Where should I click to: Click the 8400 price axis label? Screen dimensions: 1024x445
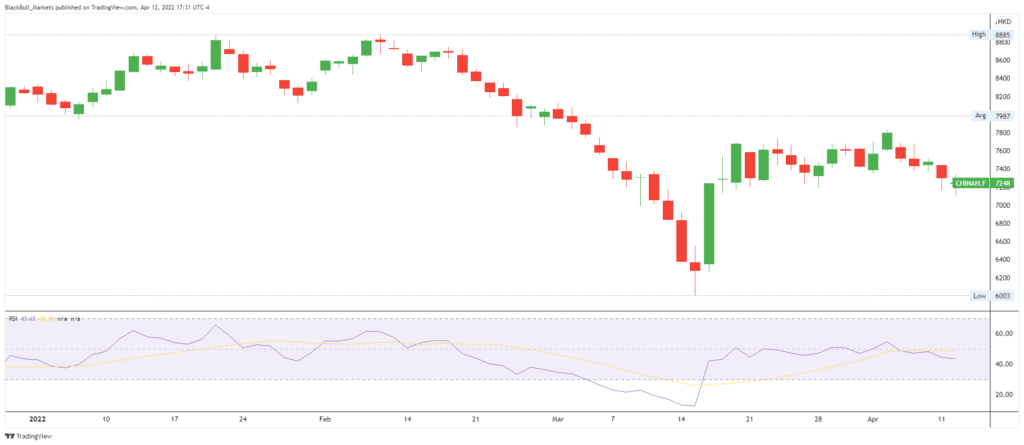tap(1002, 78)
